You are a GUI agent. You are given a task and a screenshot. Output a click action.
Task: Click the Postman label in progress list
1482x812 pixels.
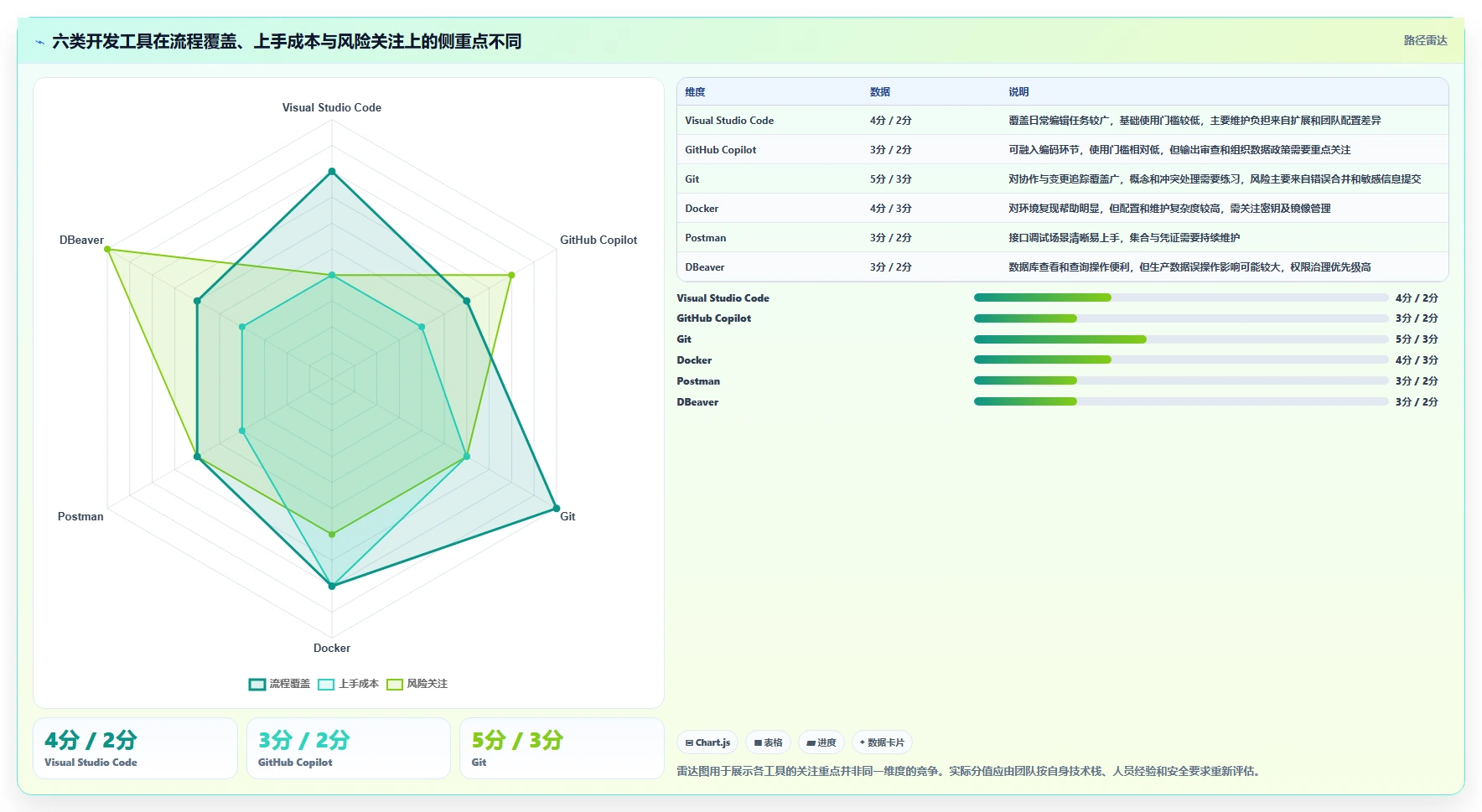coord(698,381)
